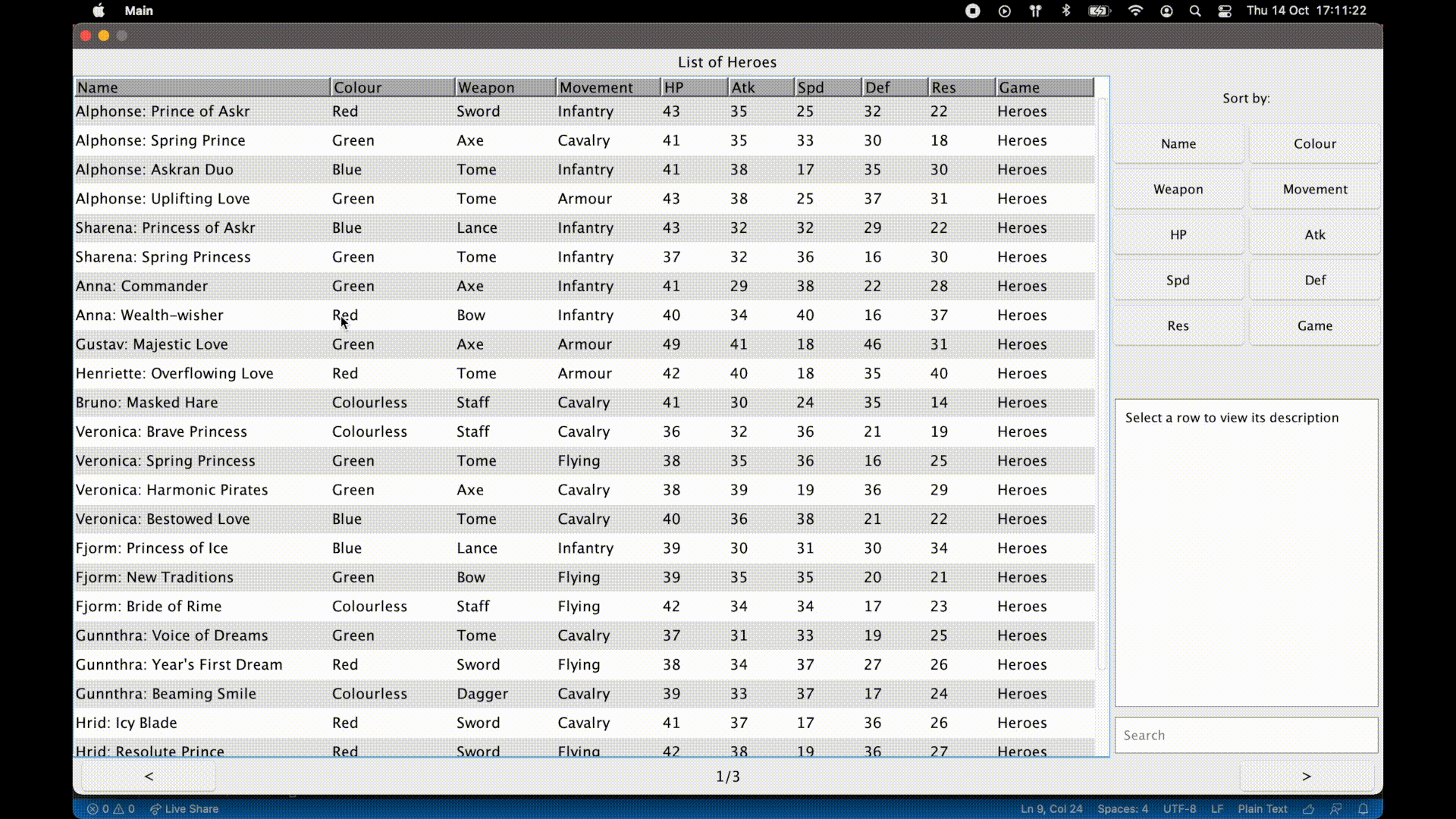
Task: Click the date and time display
Action: pos(1307,11)
